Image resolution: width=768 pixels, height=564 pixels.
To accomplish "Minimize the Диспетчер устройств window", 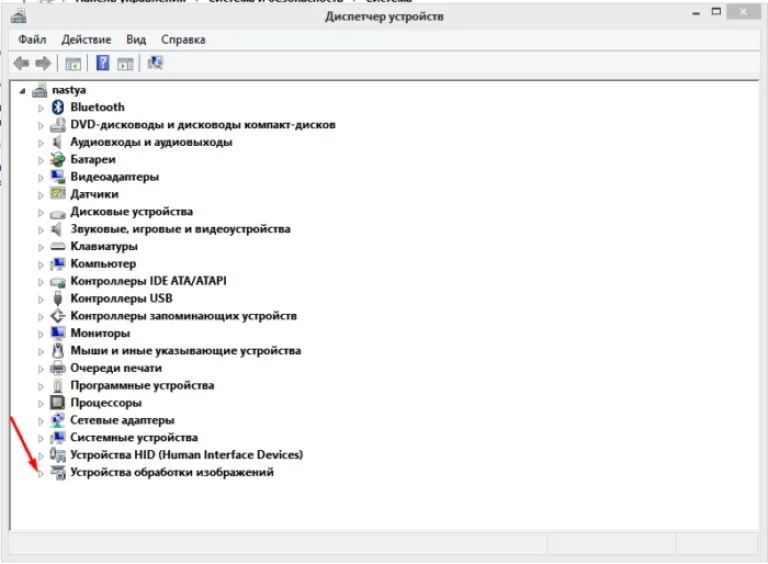I will coord(696,13).
